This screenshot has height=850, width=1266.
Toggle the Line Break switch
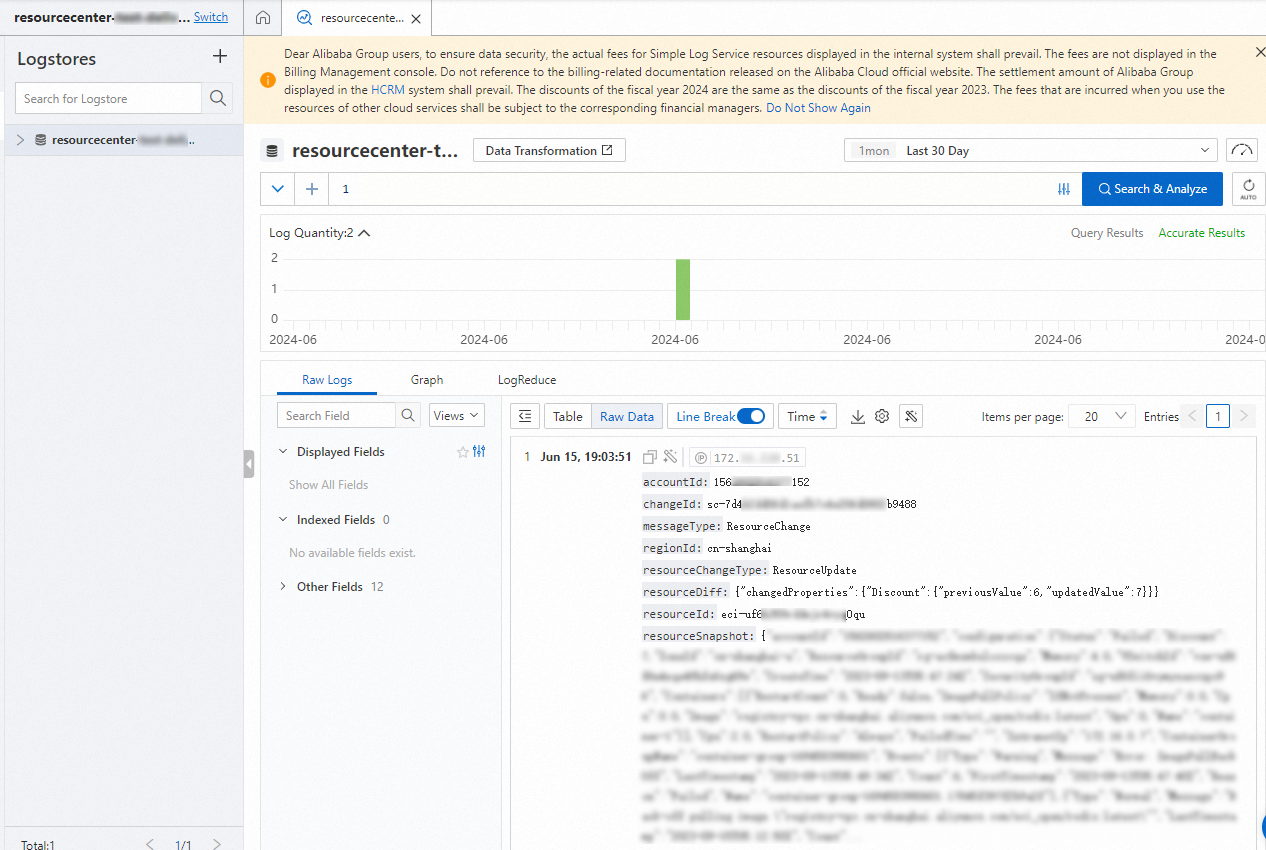(x=751, y=416)
